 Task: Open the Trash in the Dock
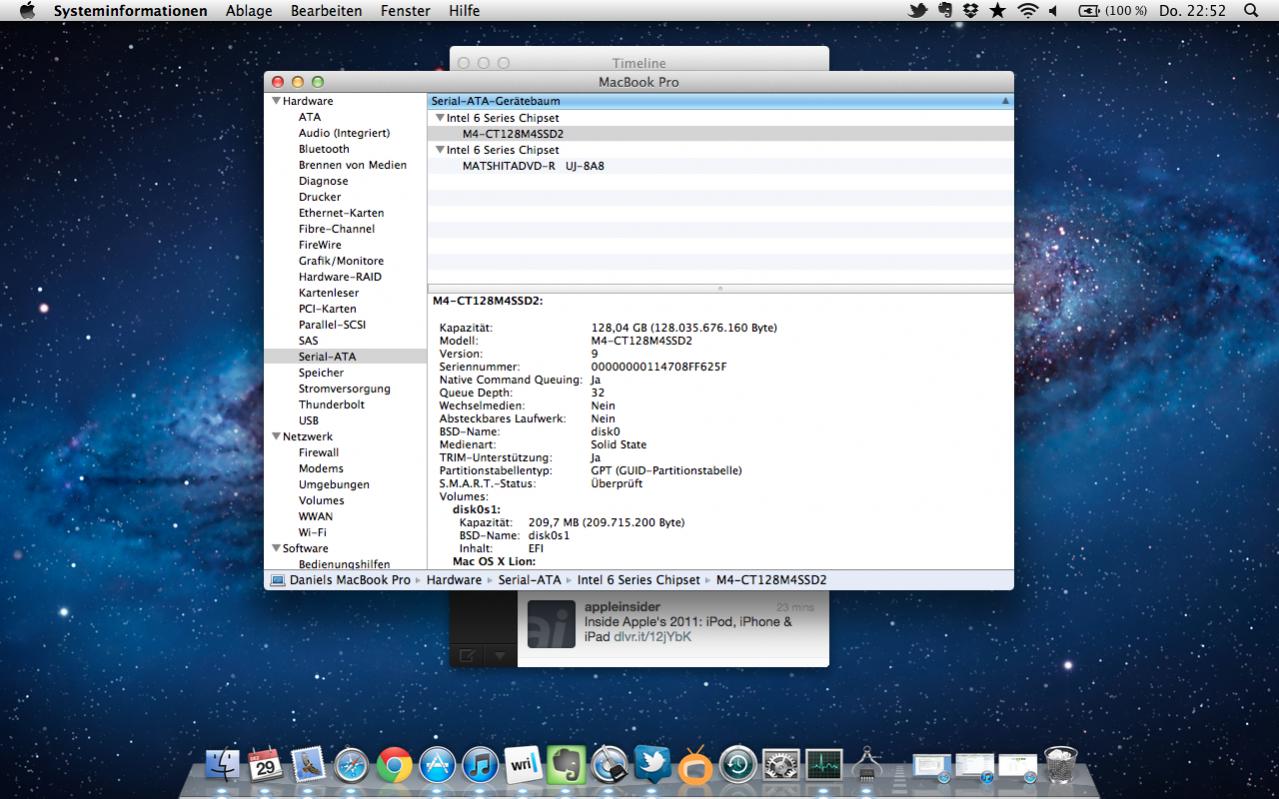coord(1060,766)
